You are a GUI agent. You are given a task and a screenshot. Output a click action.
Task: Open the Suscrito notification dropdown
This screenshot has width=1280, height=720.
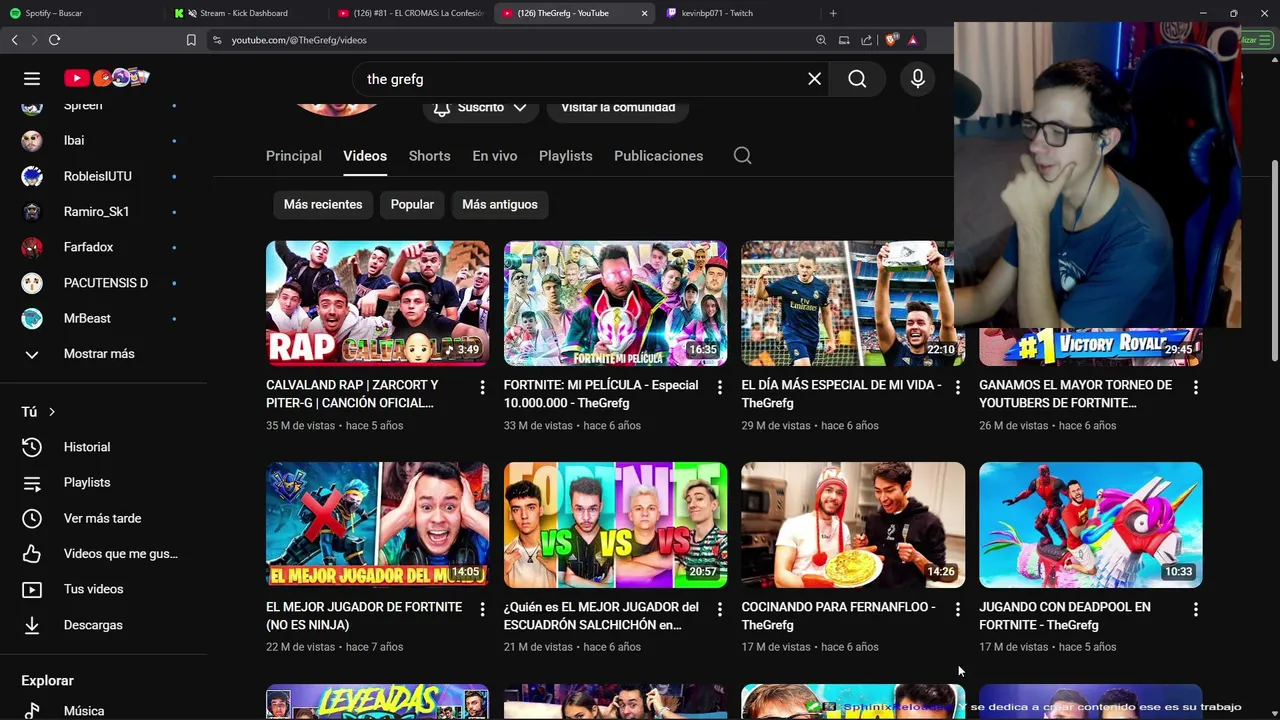(480, 107)
